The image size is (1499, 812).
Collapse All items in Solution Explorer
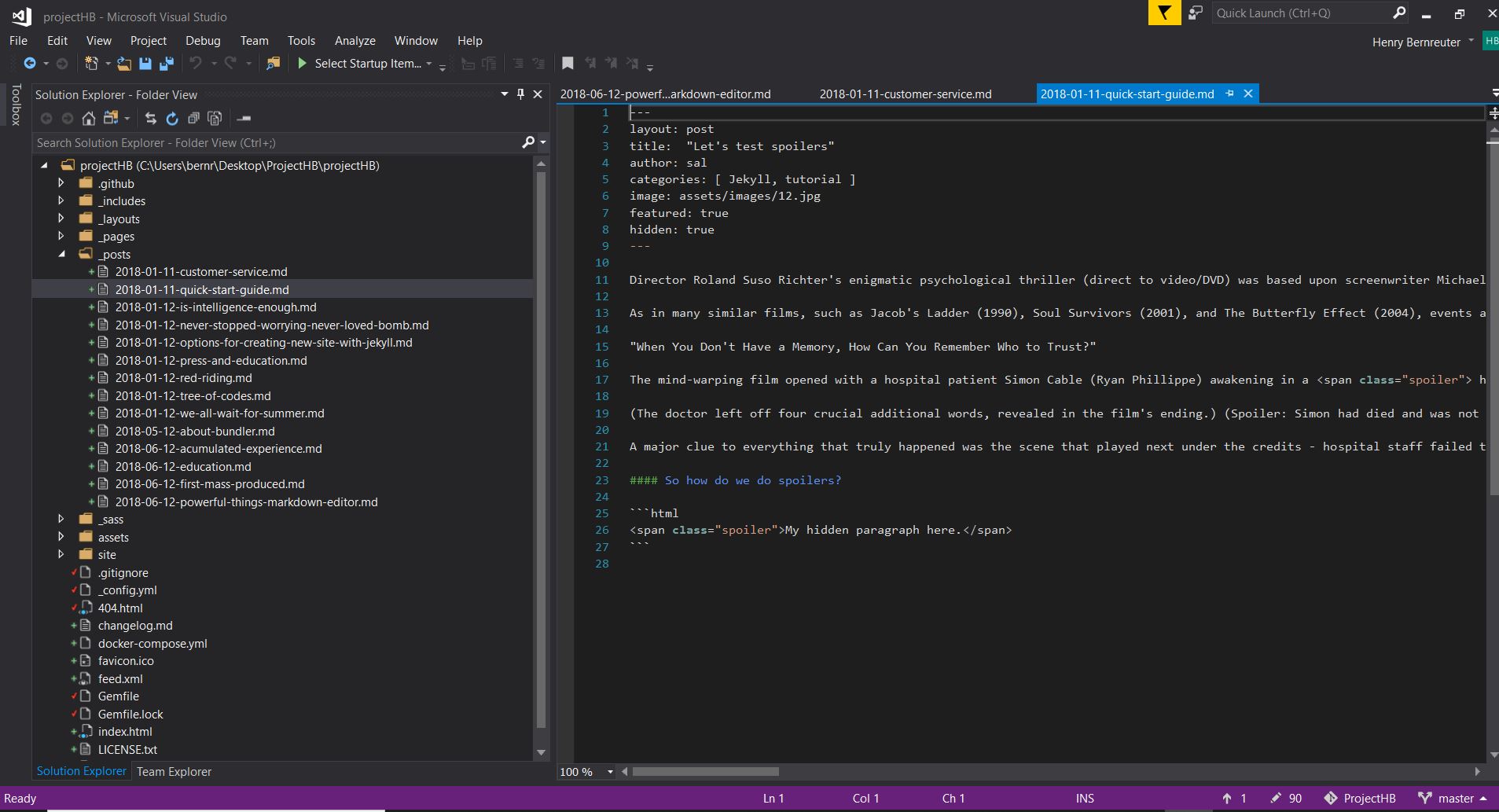click(x=193, y=119)
